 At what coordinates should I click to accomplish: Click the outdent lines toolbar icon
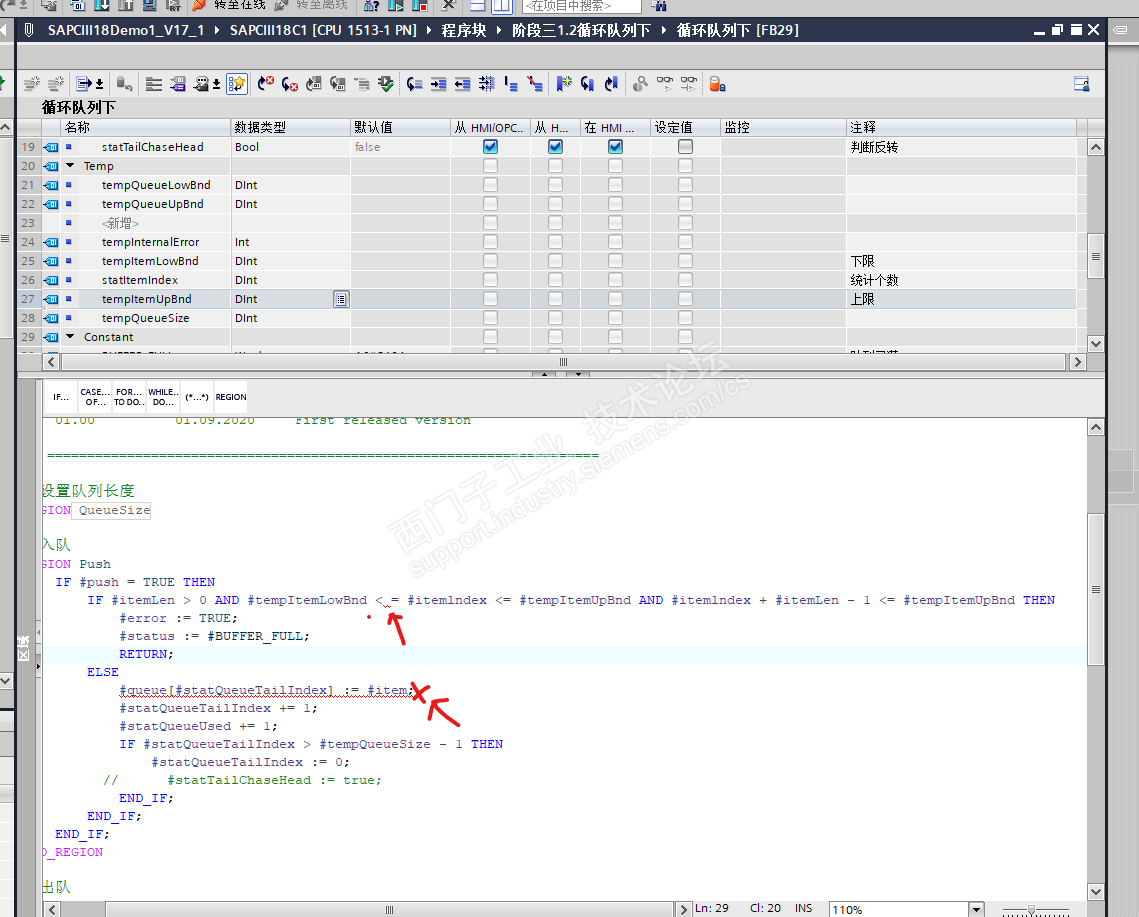tap(463, 84)
